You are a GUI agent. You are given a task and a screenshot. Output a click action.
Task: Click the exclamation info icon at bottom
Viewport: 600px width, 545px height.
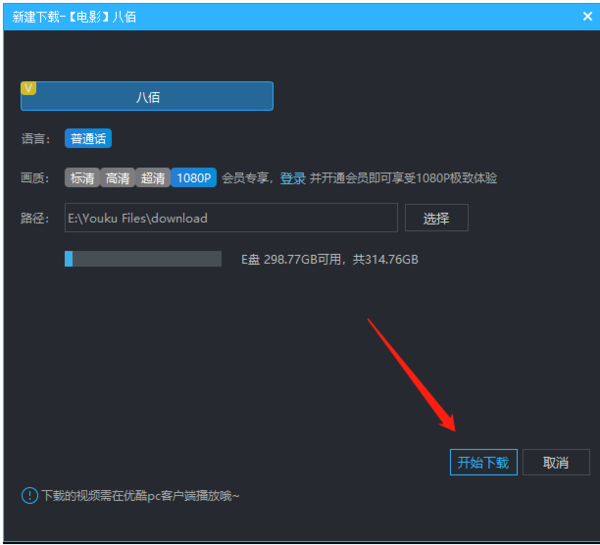29,496
